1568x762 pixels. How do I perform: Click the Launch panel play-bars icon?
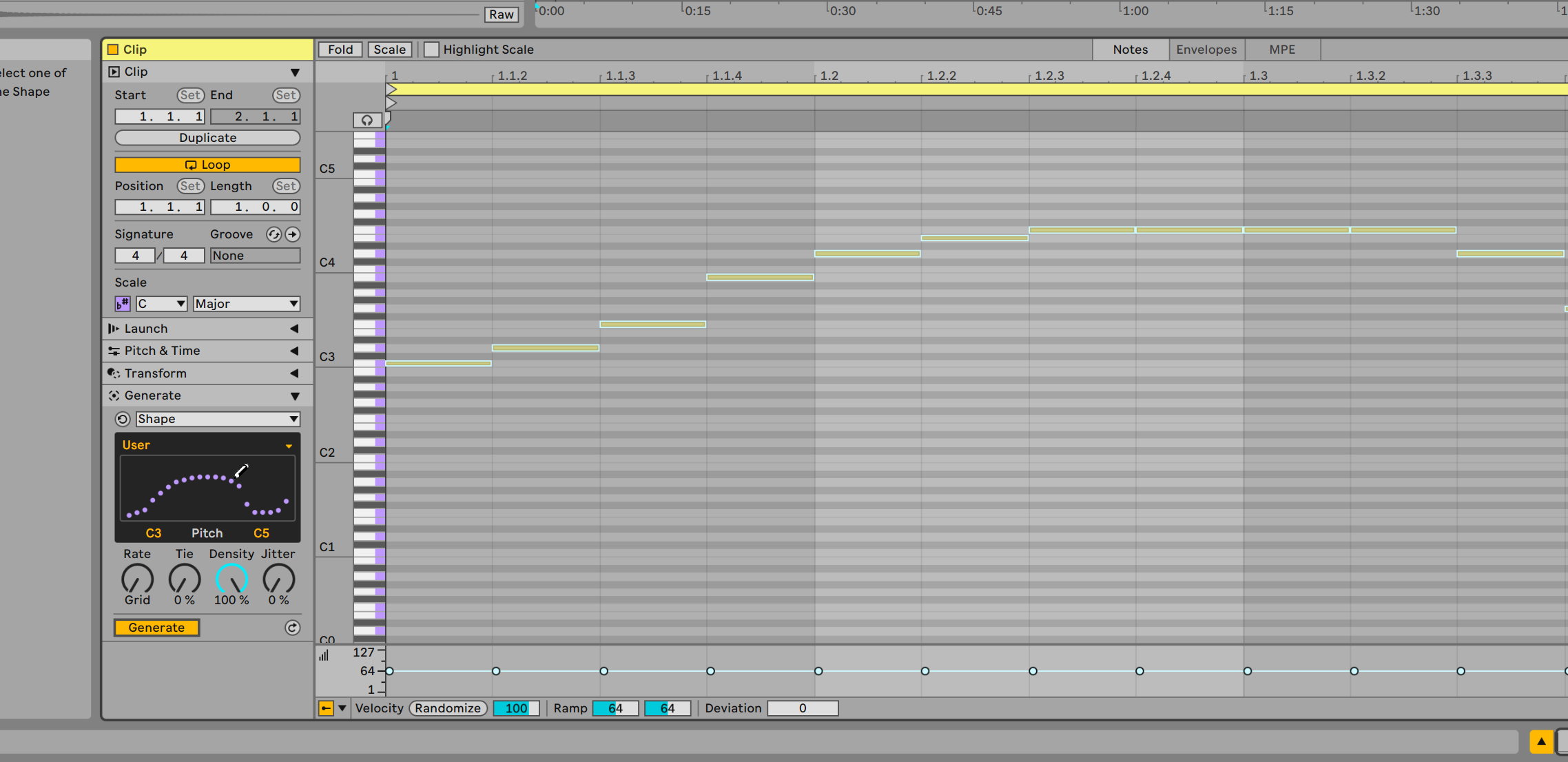coord(114,329)
